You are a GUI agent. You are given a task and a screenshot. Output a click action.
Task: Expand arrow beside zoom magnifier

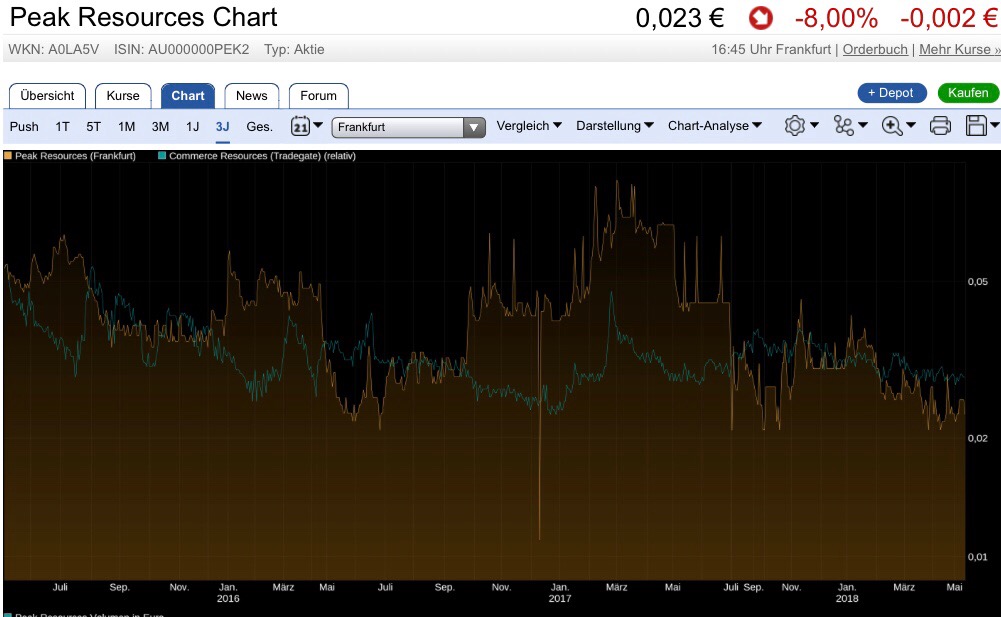pyautogui.click(x=911, y=125)
